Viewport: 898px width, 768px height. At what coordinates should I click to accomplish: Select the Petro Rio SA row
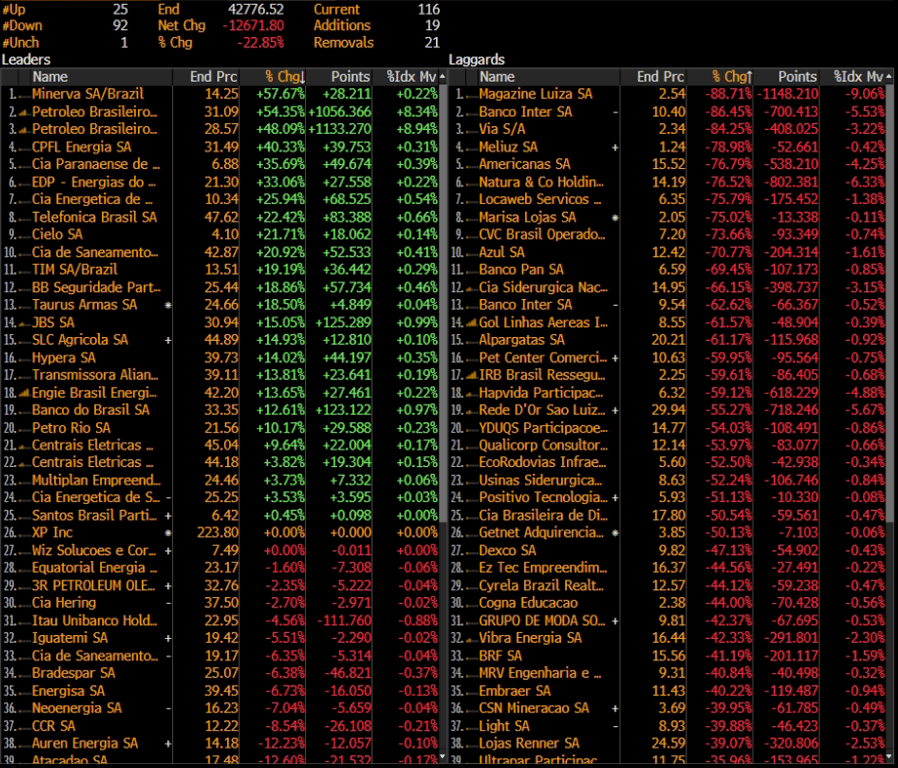(x=220, y=428)
